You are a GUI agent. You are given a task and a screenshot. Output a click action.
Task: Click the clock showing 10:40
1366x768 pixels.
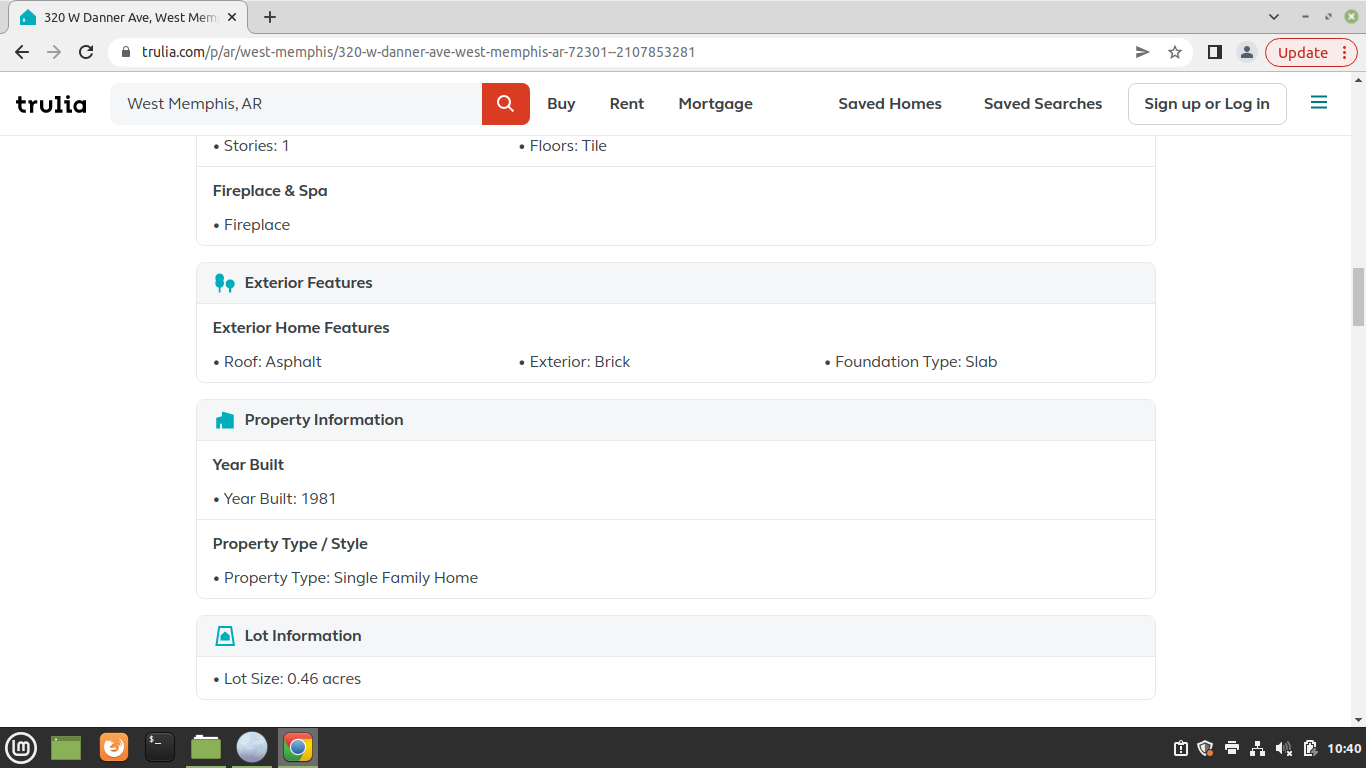click(1344, 748)
